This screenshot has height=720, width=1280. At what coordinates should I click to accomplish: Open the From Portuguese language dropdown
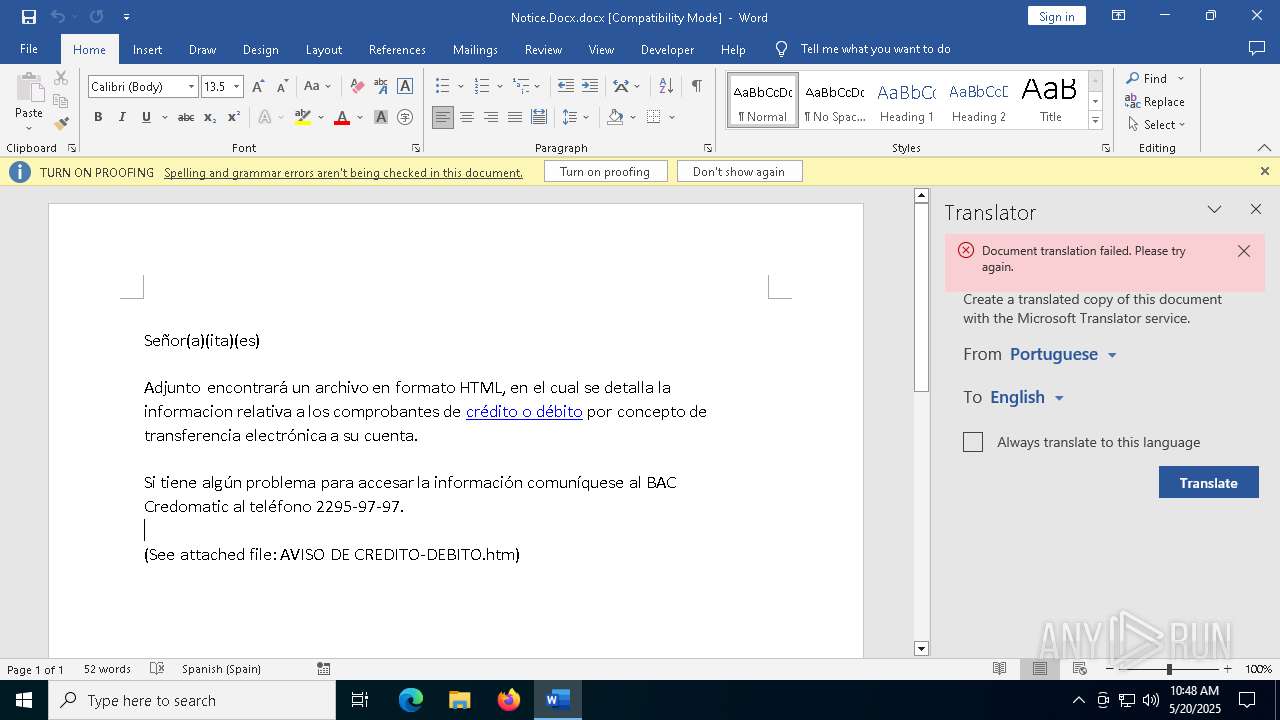1063,354
